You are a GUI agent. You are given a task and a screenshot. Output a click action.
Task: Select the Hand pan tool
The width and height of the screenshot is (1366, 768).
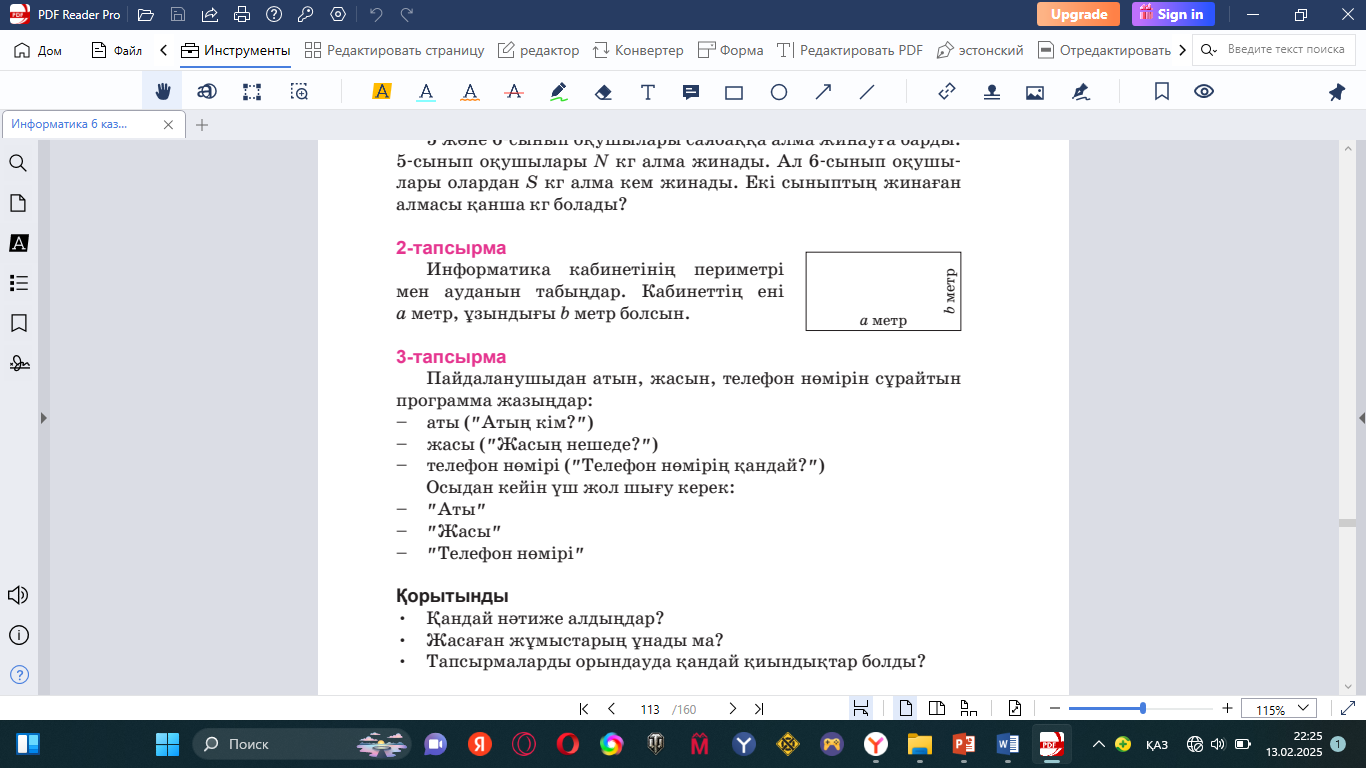point(163,92)
